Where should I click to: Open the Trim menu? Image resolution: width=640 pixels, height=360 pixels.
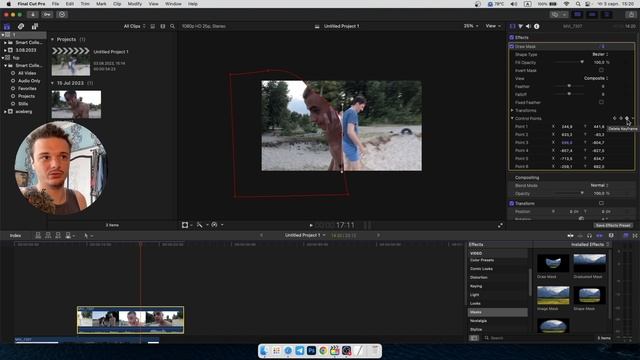85,4
